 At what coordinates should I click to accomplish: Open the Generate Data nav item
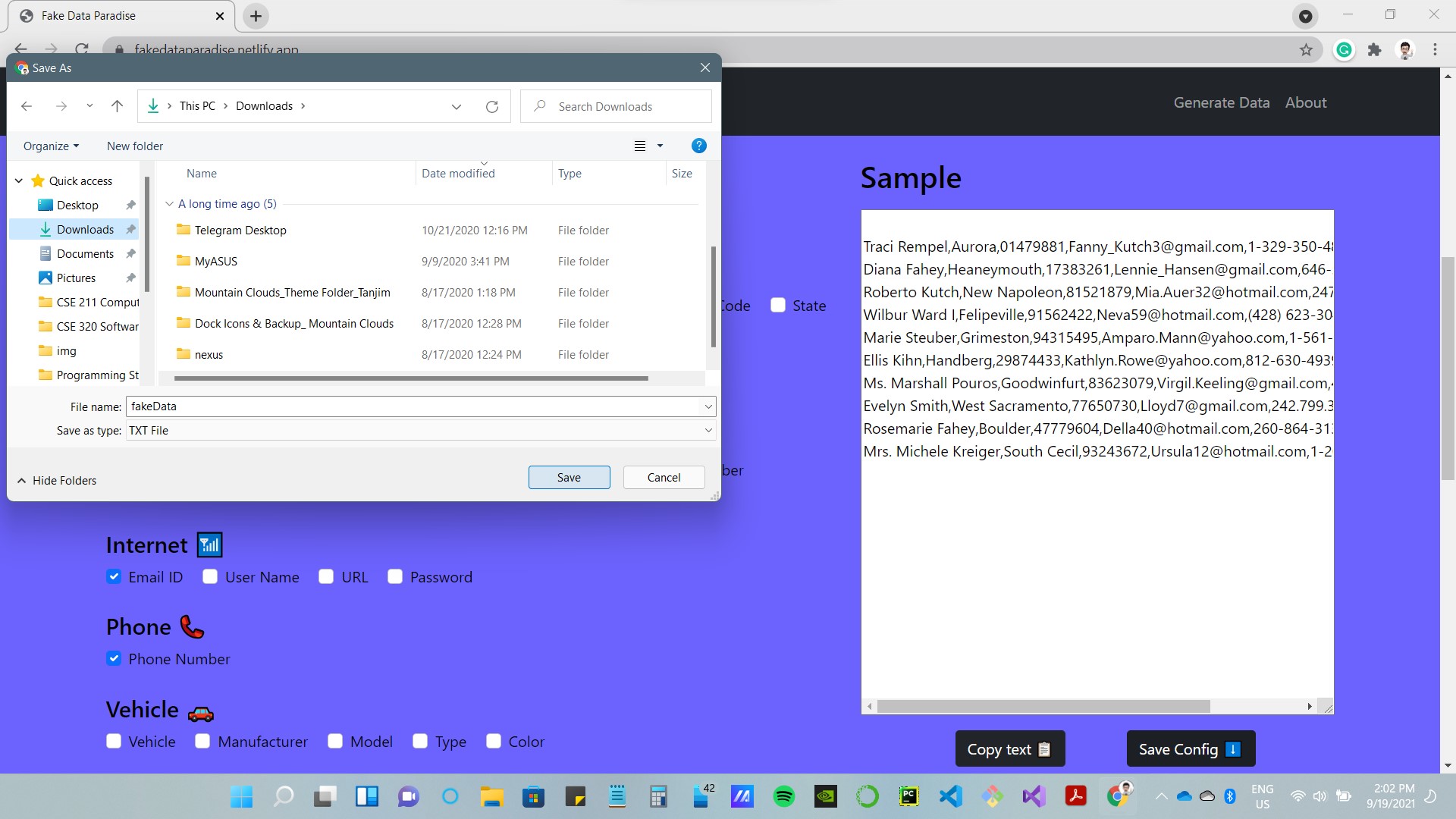click(1221, 102)
